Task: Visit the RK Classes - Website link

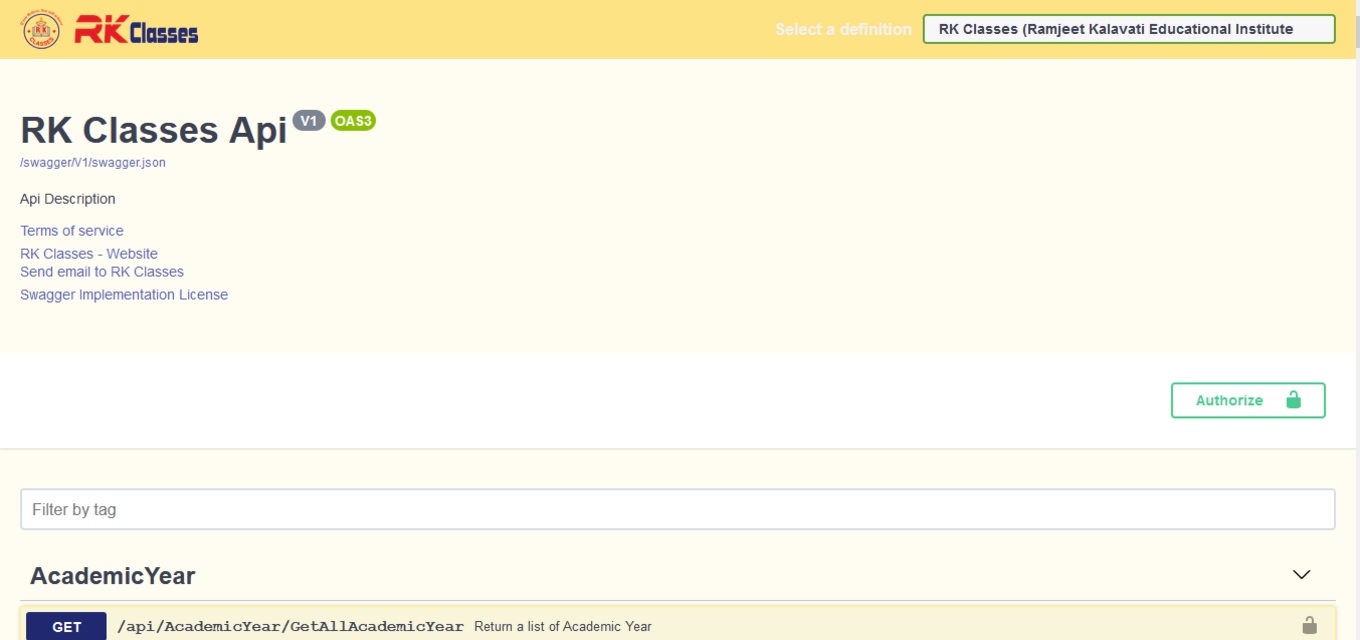Action: [89, 254]
